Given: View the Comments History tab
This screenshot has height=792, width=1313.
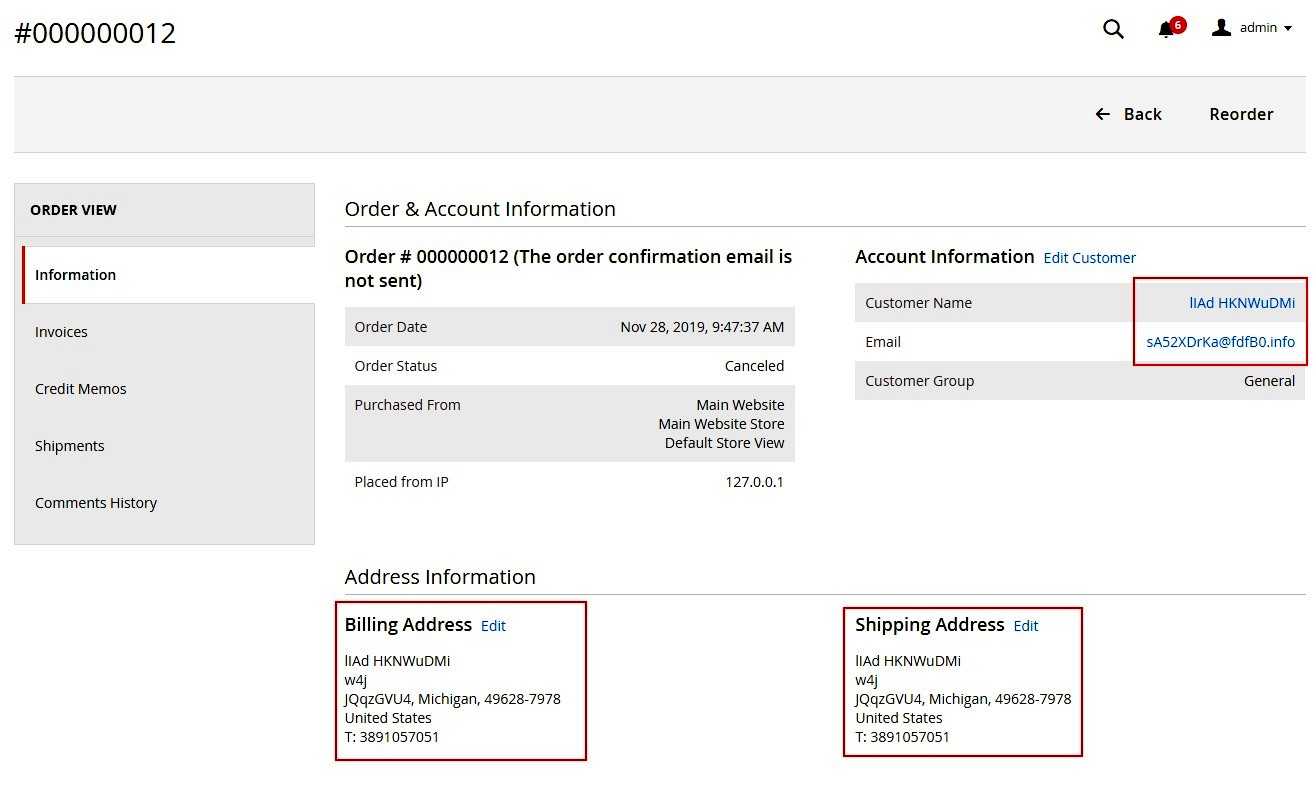Looking at the screenshot, I should pyautogui.click(x=95, y=503).
